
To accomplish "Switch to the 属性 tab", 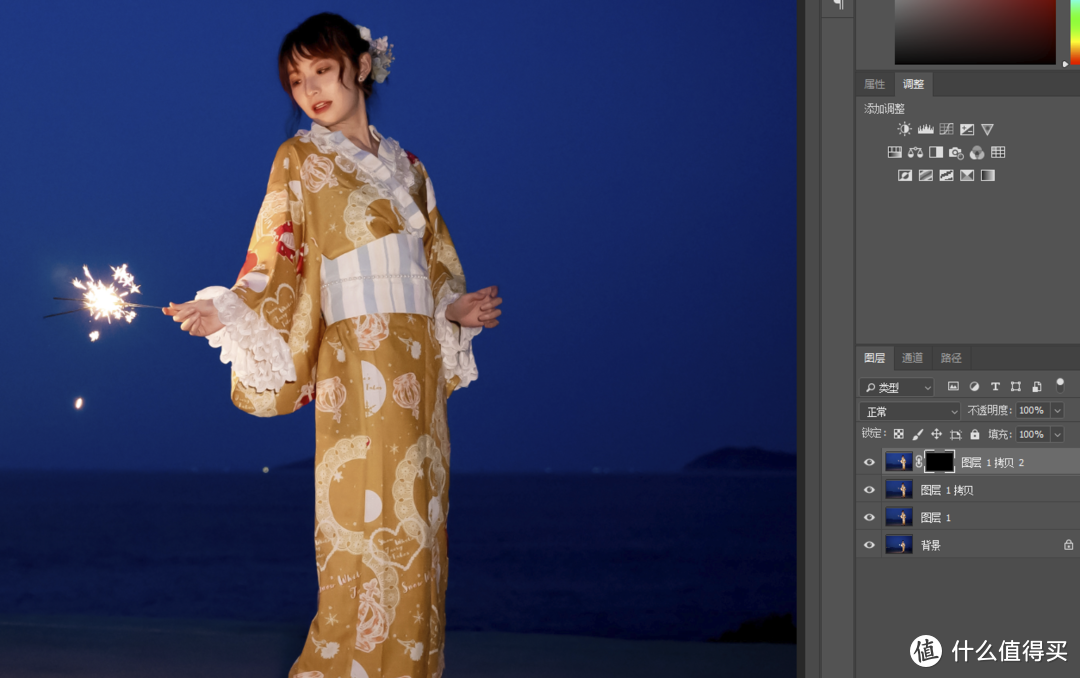I will pos(874,84).
